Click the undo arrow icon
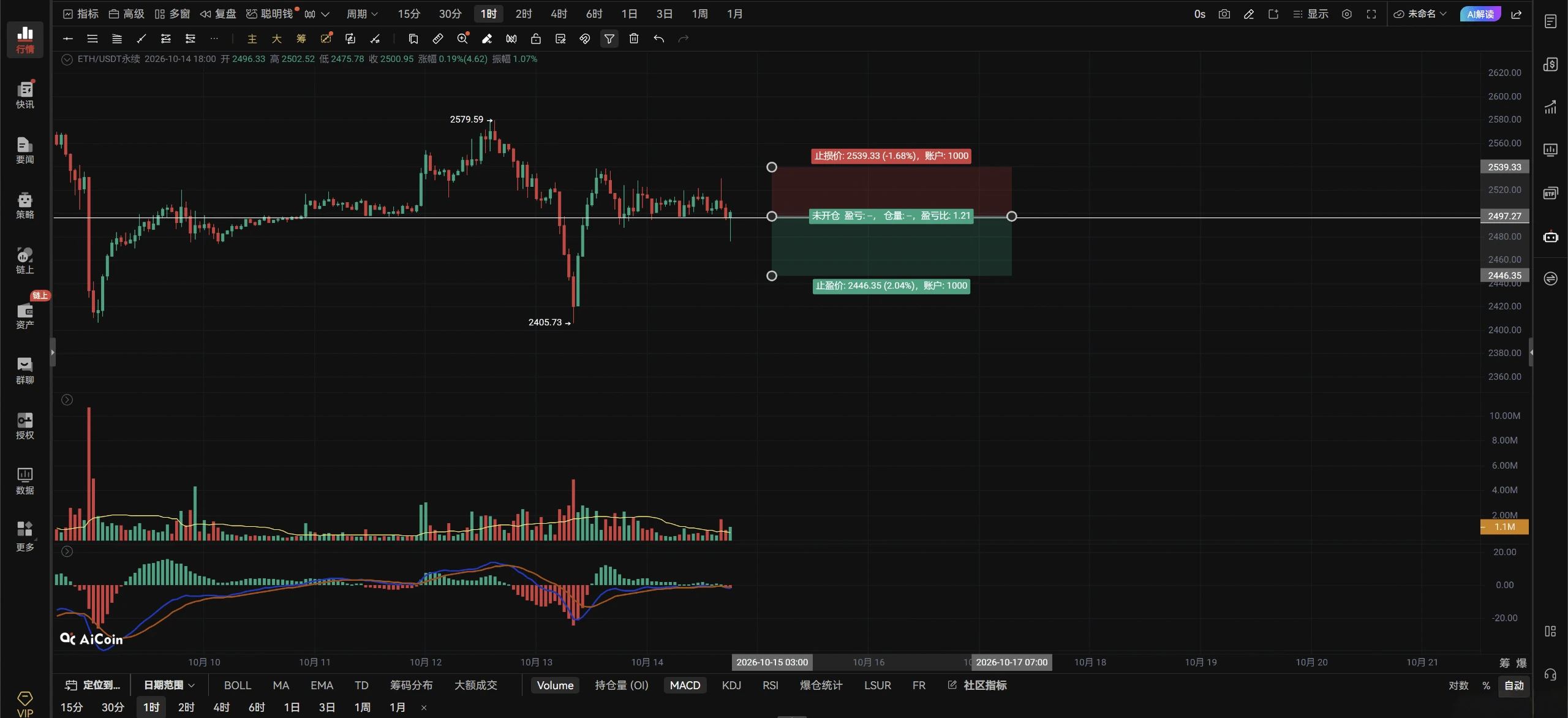The width and height of the screenshot is (1568, 718). [658, 39]
